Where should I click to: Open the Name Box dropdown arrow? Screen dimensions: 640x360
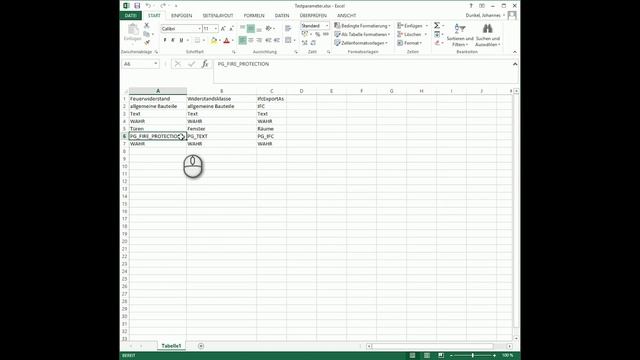(156, 64)
